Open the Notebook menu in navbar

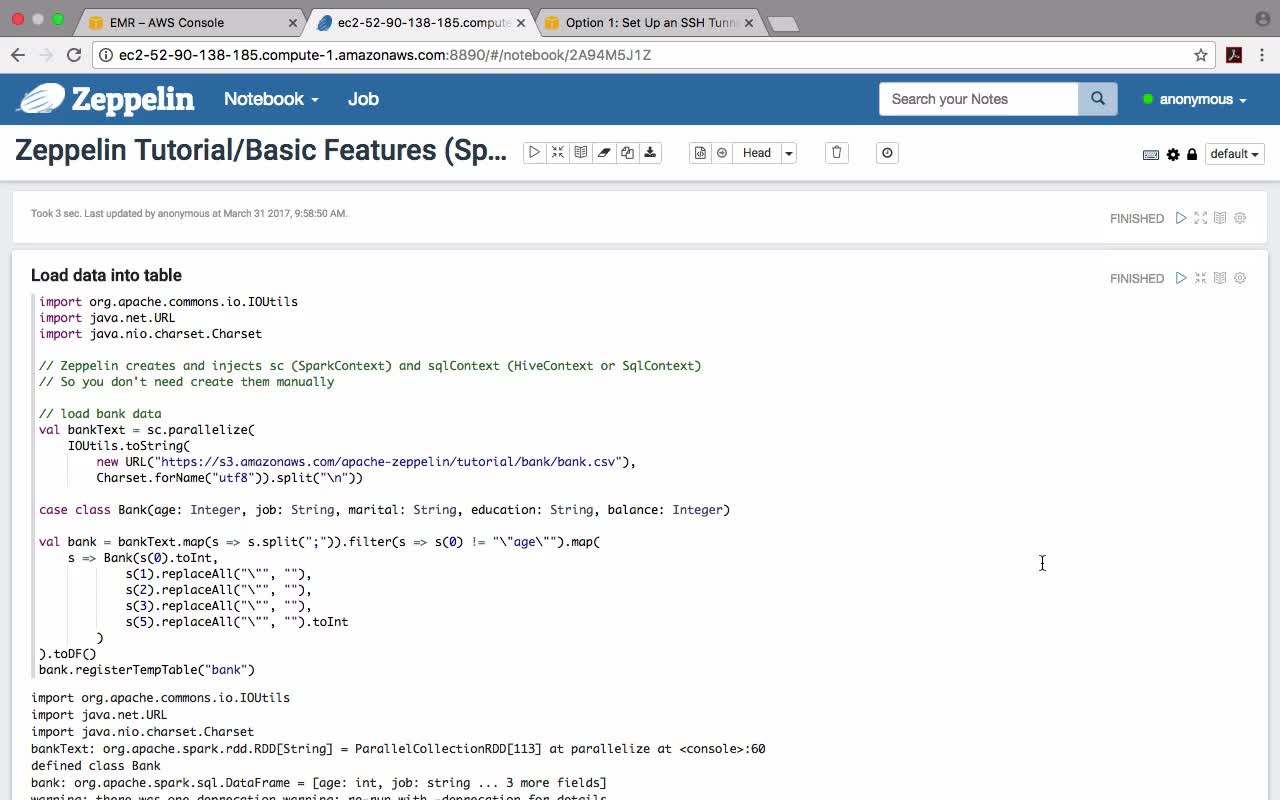pyautogui.click(x=271, y=99)
